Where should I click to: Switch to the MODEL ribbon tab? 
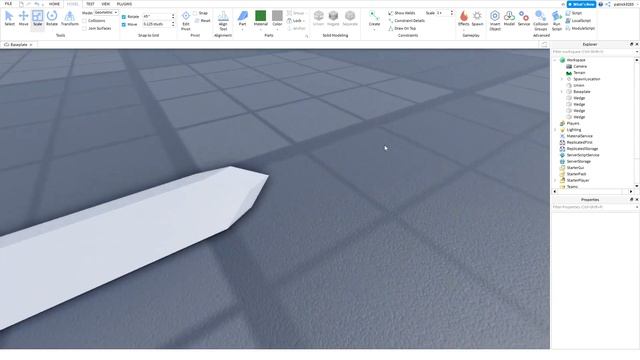(72, 4)
